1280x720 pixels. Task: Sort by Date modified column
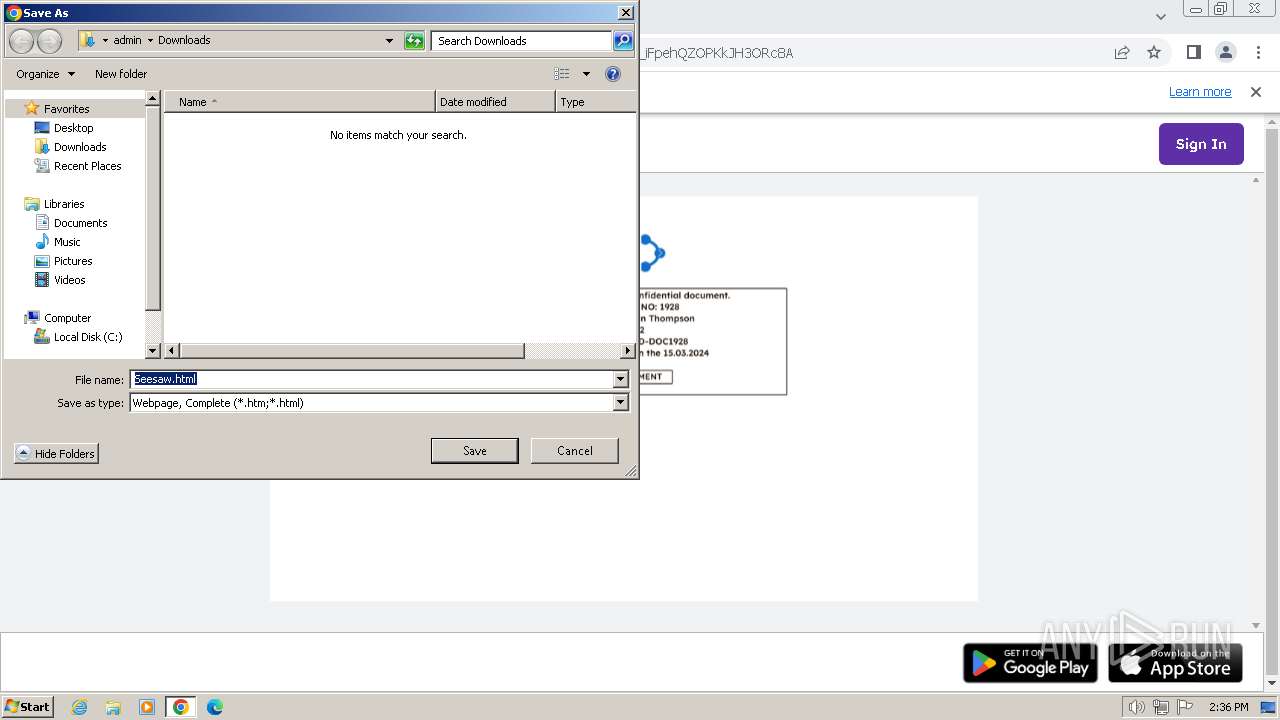(x=495, y=102)
